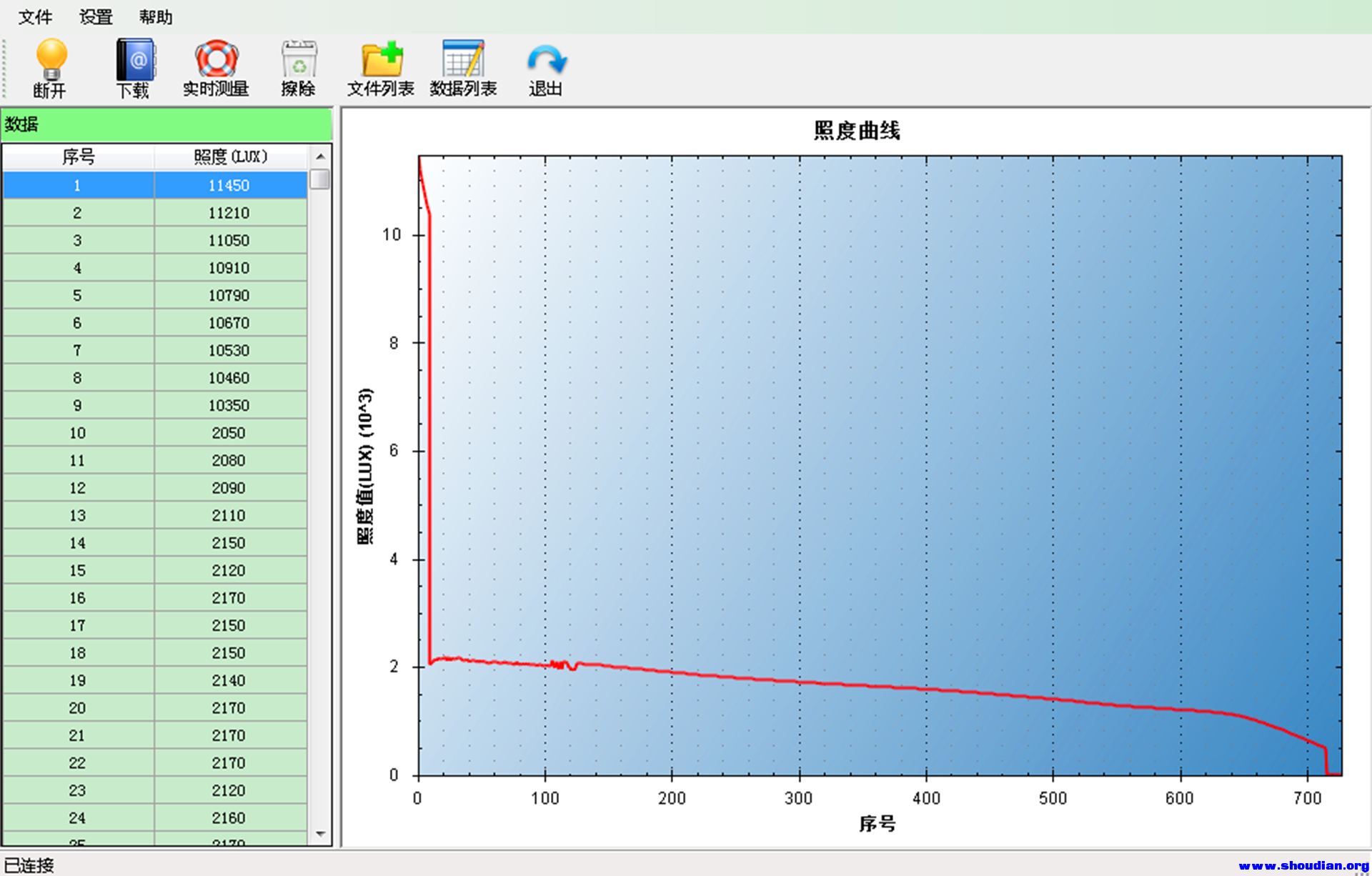This screenshot has height=876, width=1372.
Task: Select row with value 10530
Action: click(155, 350)
